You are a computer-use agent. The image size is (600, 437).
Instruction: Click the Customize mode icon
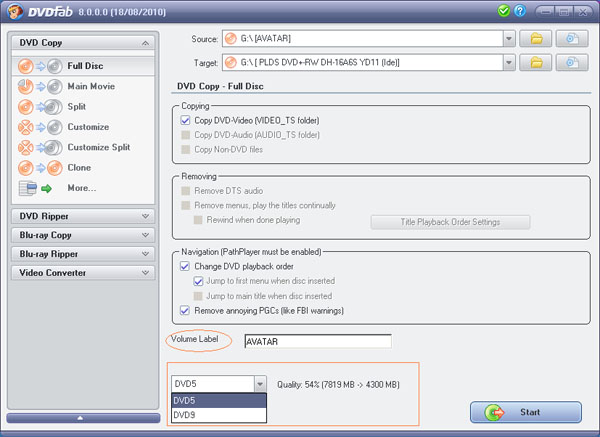[40, 127]
